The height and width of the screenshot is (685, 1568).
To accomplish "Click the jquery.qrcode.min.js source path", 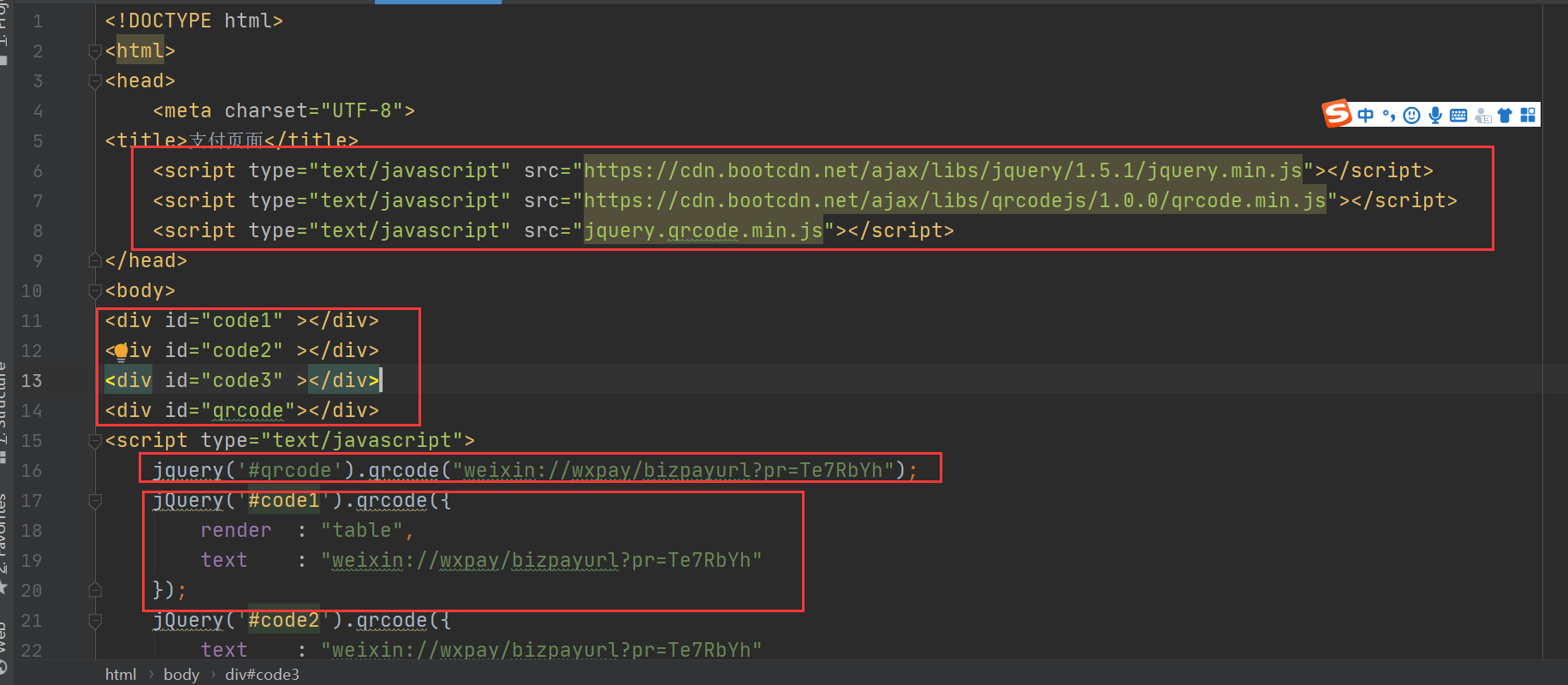I will (x=703, y=230).
